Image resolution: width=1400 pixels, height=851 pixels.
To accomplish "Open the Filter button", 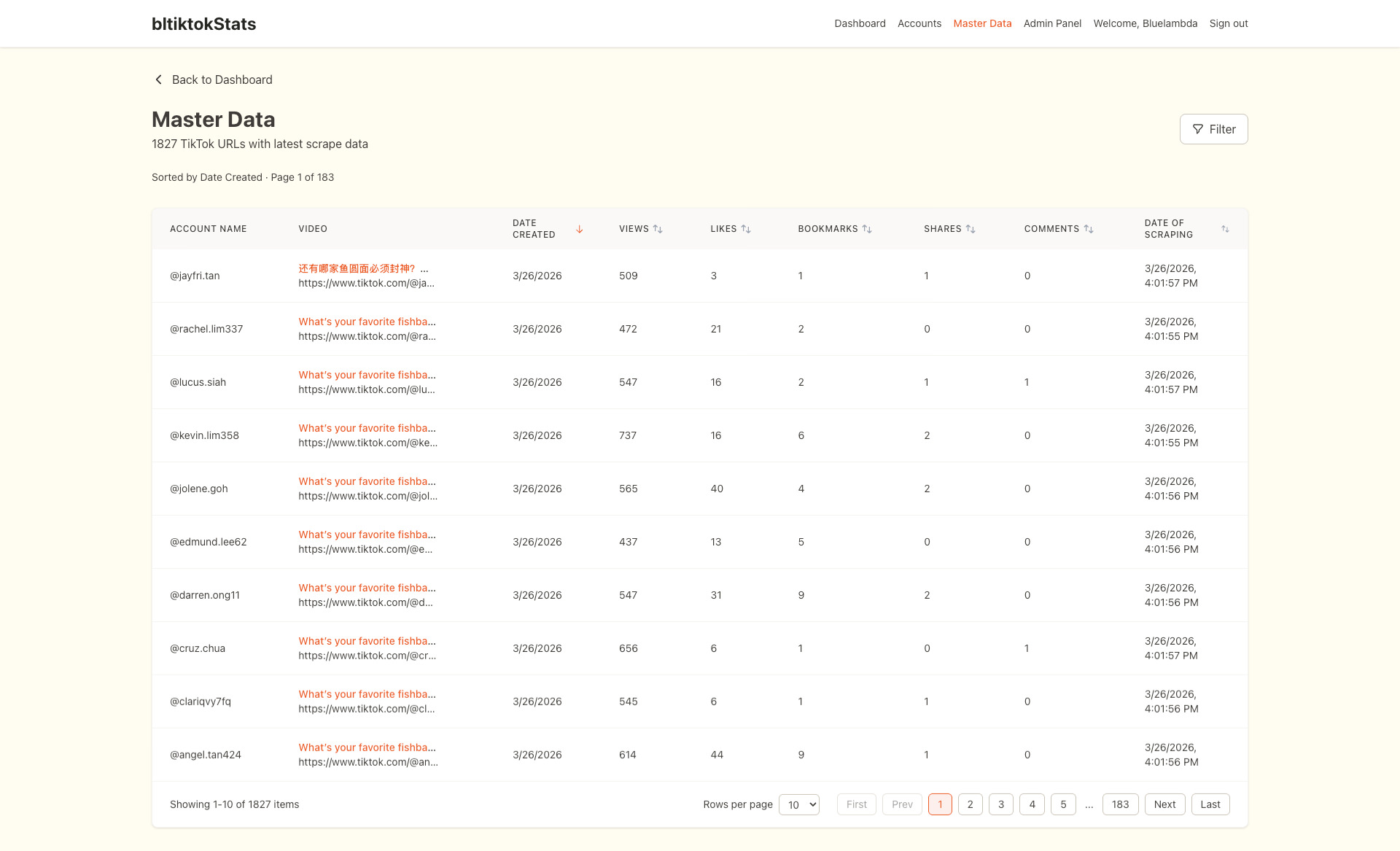I will (x=1213, y=129).
